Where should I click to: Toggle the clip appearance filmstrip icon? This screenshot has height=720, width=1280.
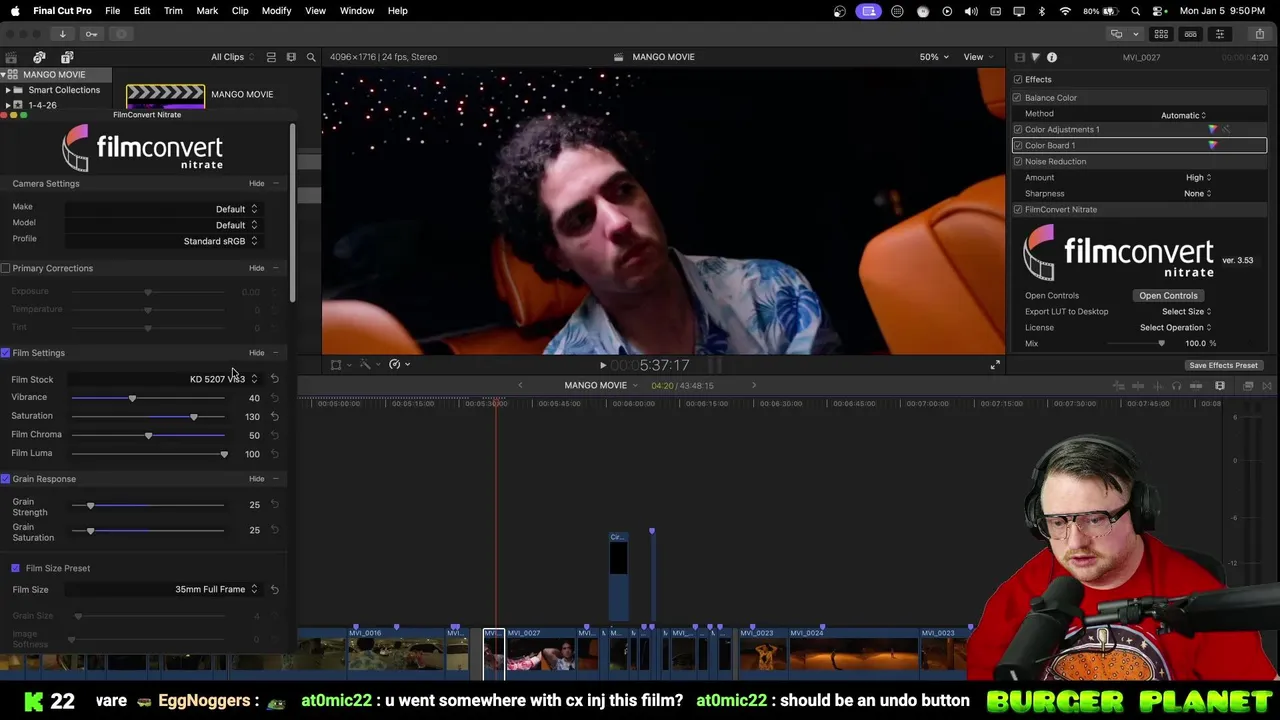[x=291, y=57]
